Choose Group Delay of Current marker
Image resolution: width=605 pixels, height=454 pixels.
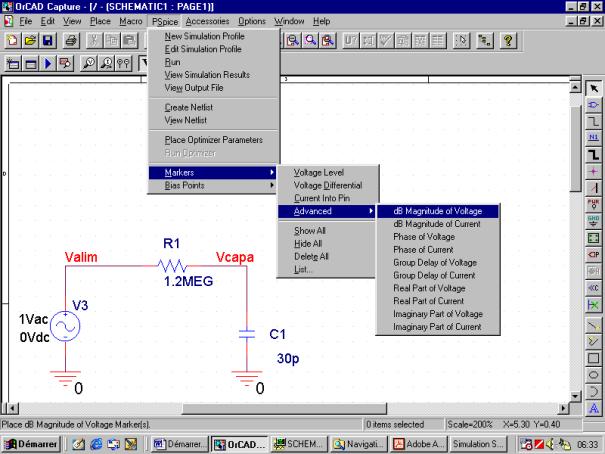click(438, 275)
